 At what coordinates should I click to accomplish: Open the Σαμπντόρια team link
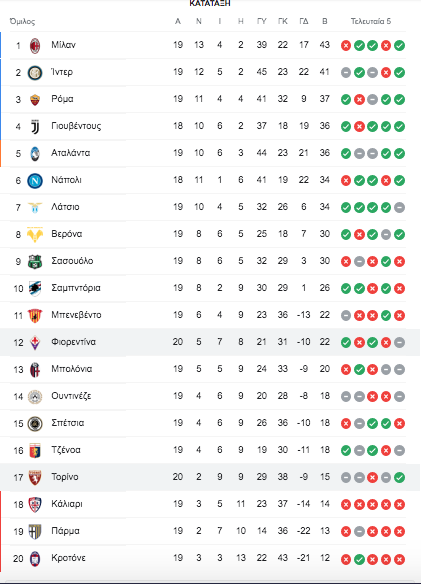76,288
